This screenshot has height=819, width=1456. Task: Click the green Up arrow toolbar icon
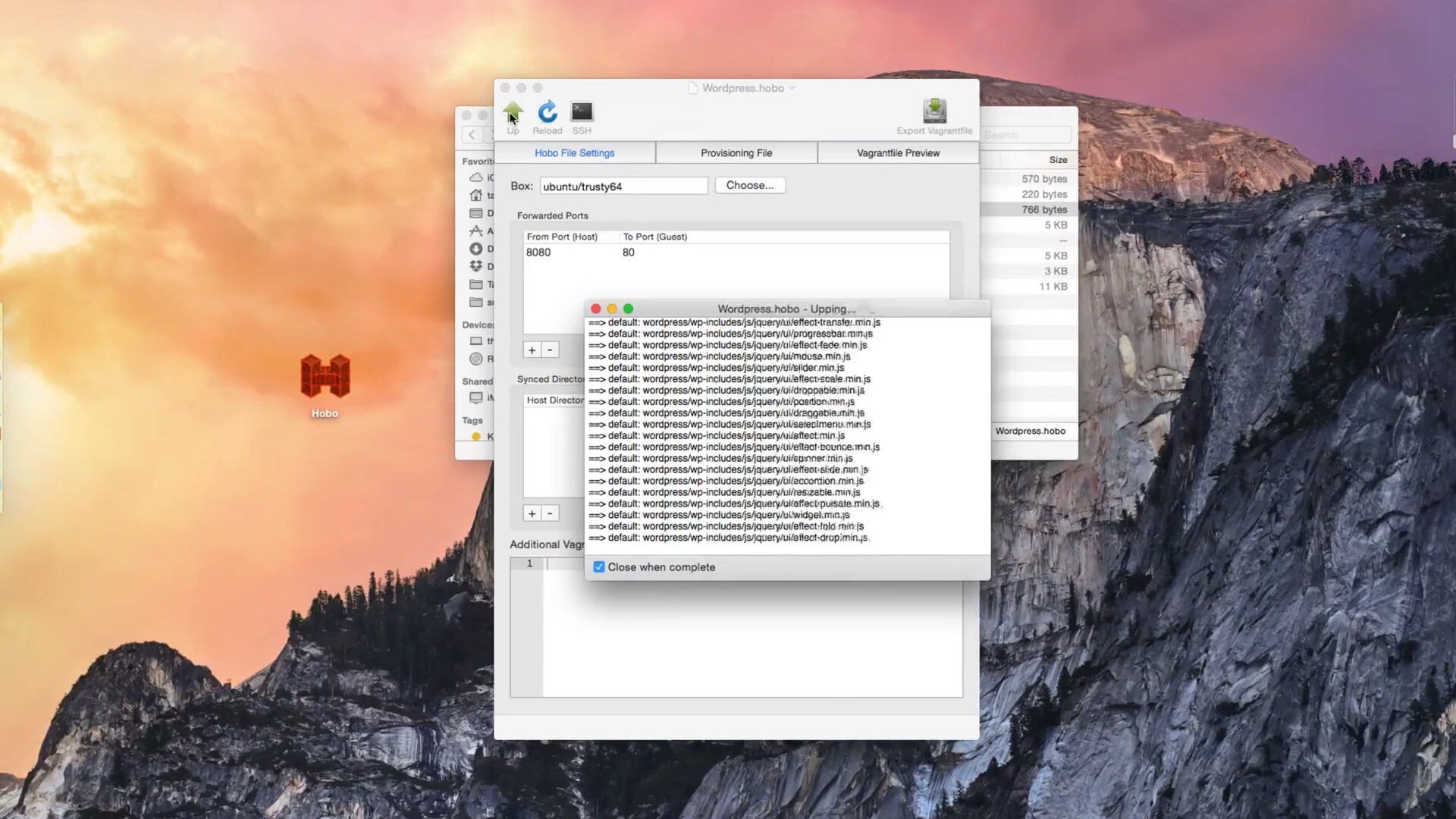513,113
